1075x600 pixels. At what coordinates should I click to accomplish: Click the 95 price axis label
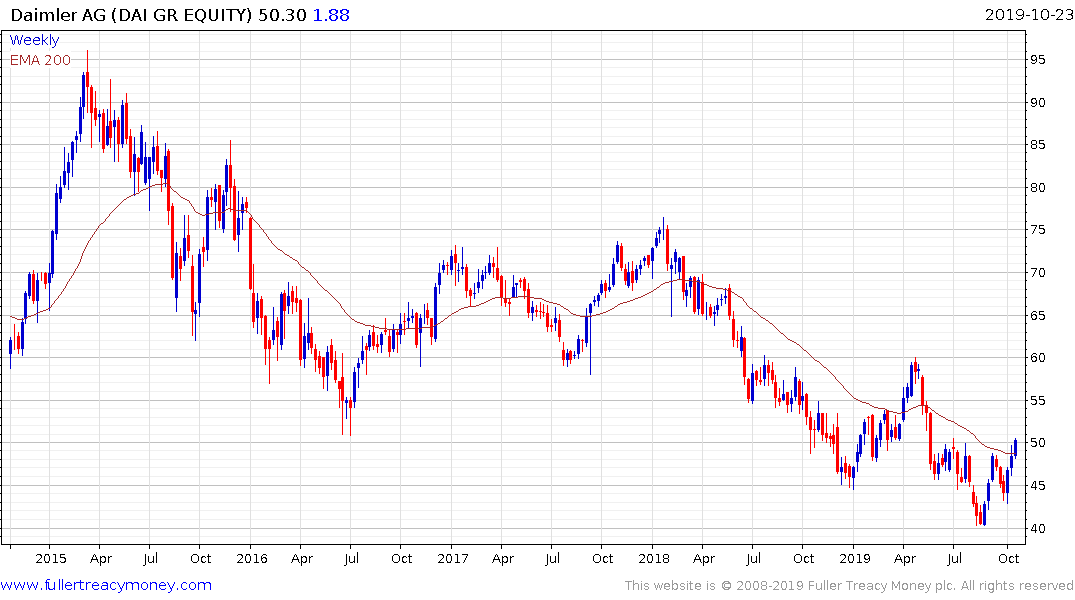pos(1037,60)
